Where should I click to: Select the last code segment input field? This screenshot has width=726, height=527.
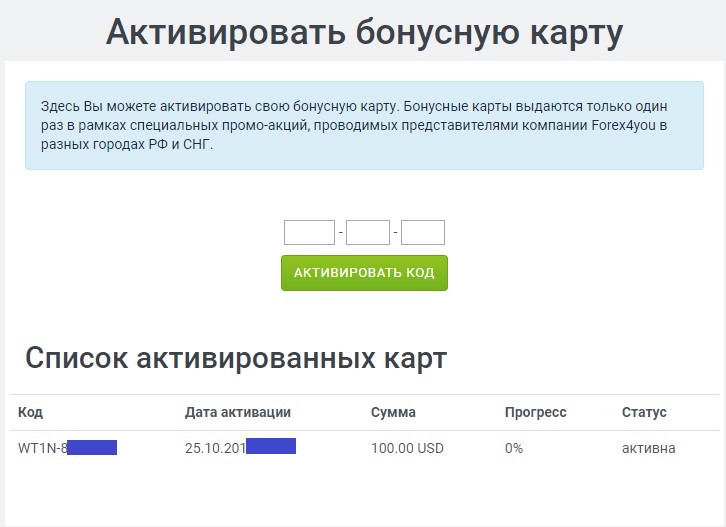click(422, 233)
